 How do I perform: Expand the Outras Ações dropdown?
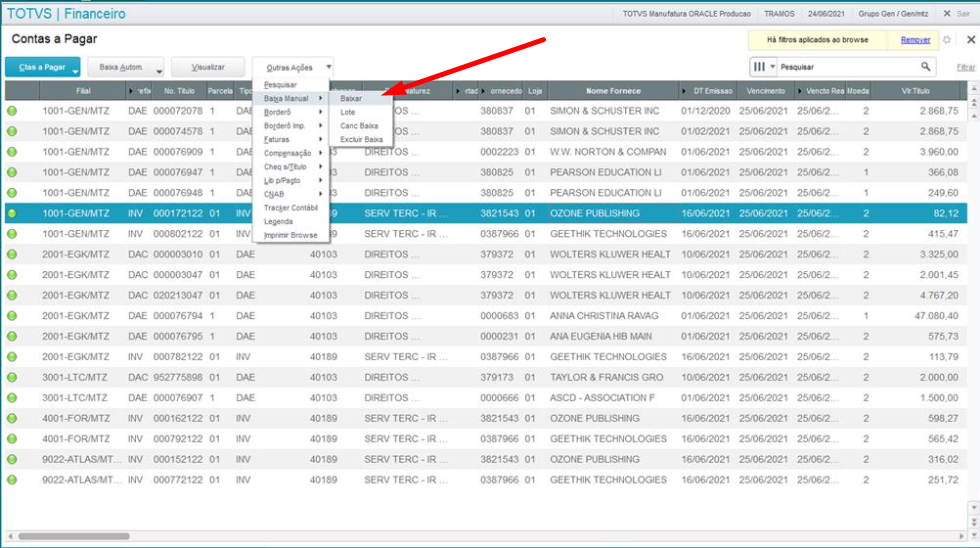pyautogui.click(x=329, y=67)
